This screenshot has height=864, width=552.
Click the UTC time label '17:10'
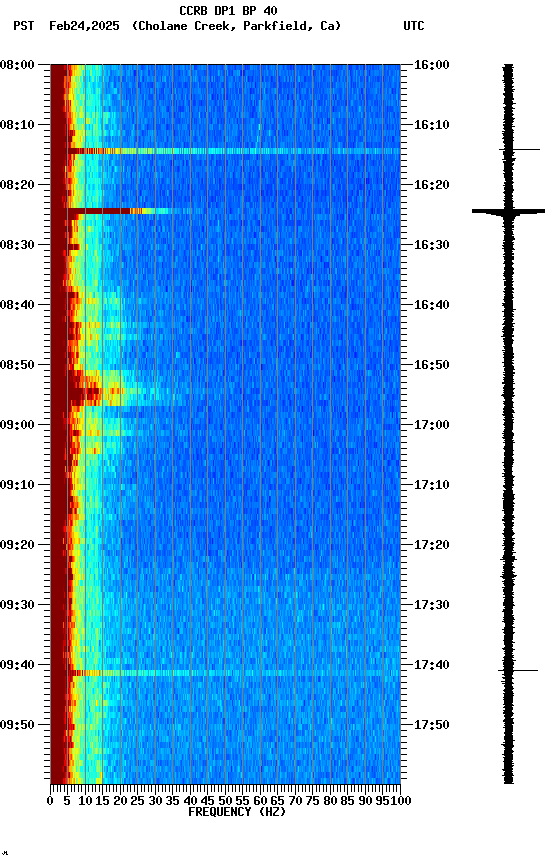coord(432,485)
